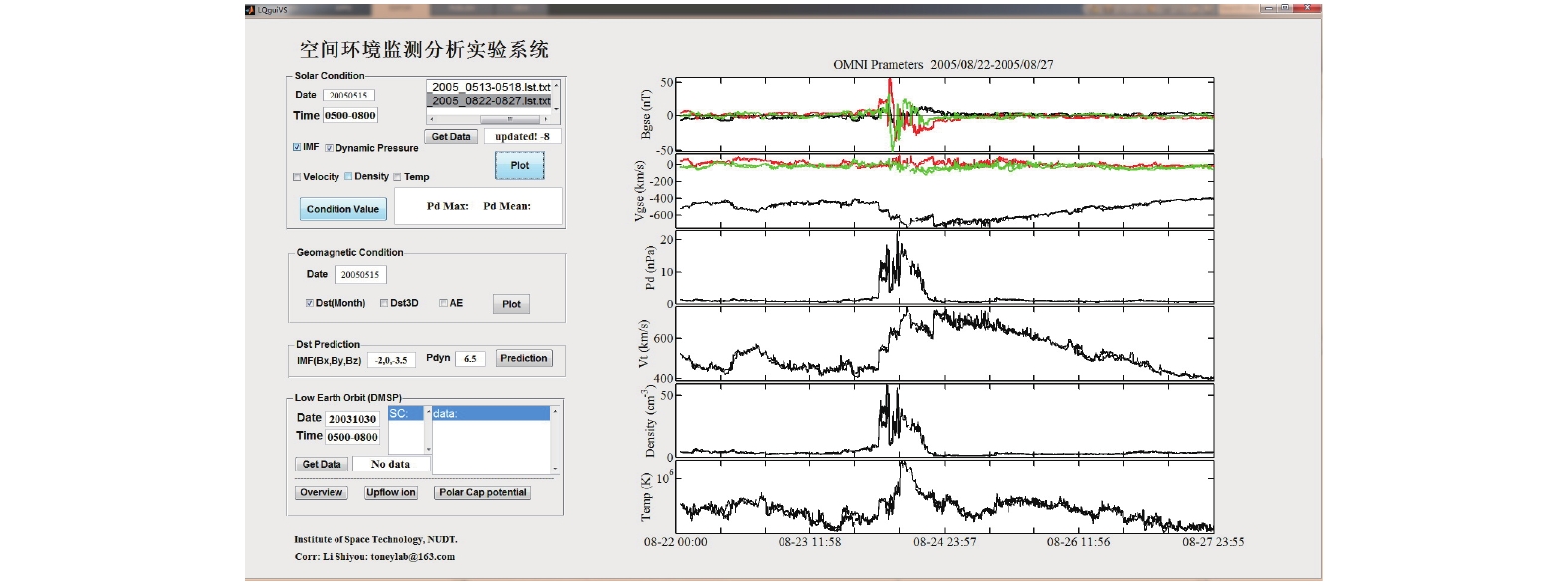Click the Prediction button
The height and width of the screenshot is (586, 1568).
point(524,358)
